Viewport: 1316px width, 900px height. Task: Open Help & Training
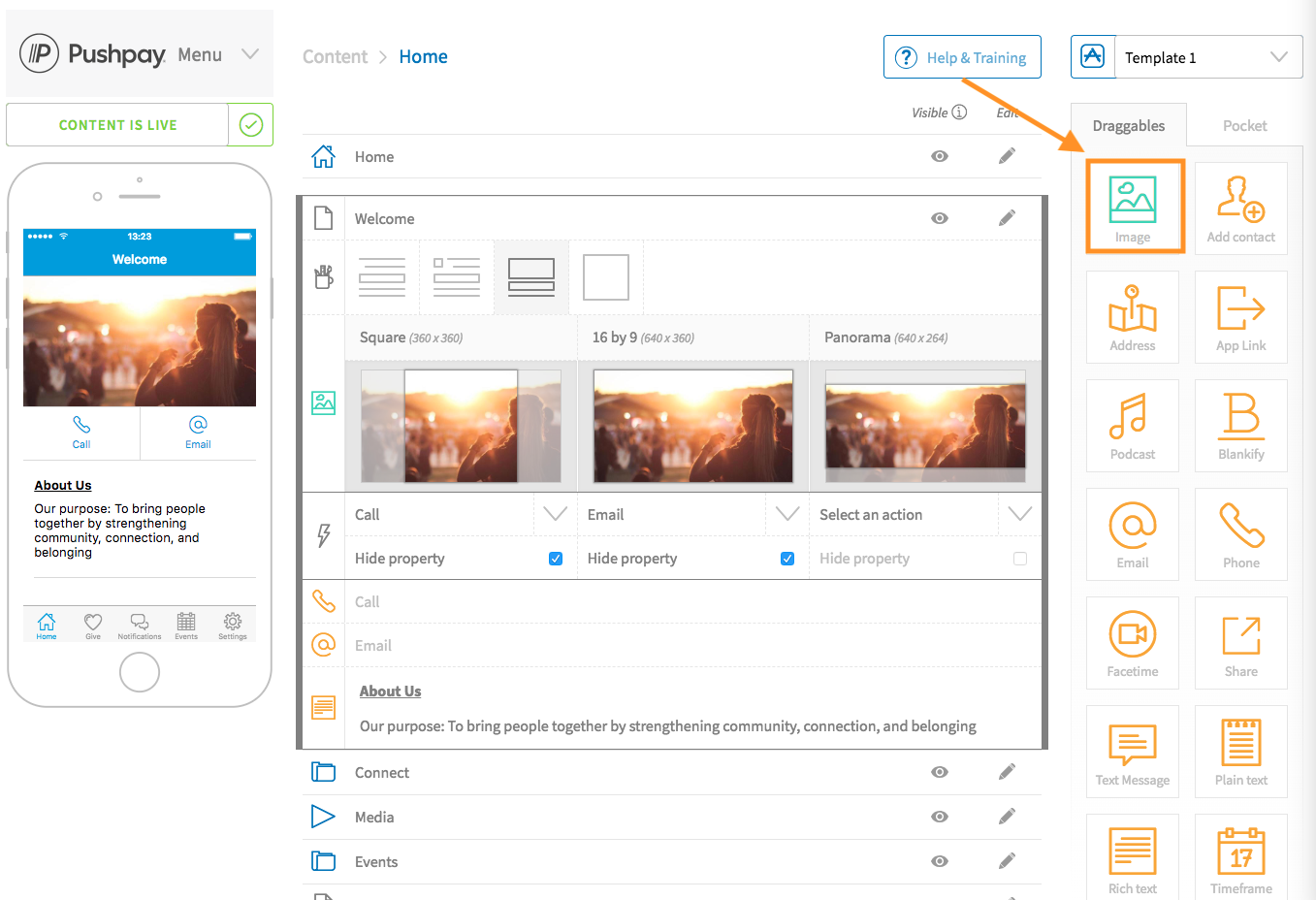coord(962,56)
